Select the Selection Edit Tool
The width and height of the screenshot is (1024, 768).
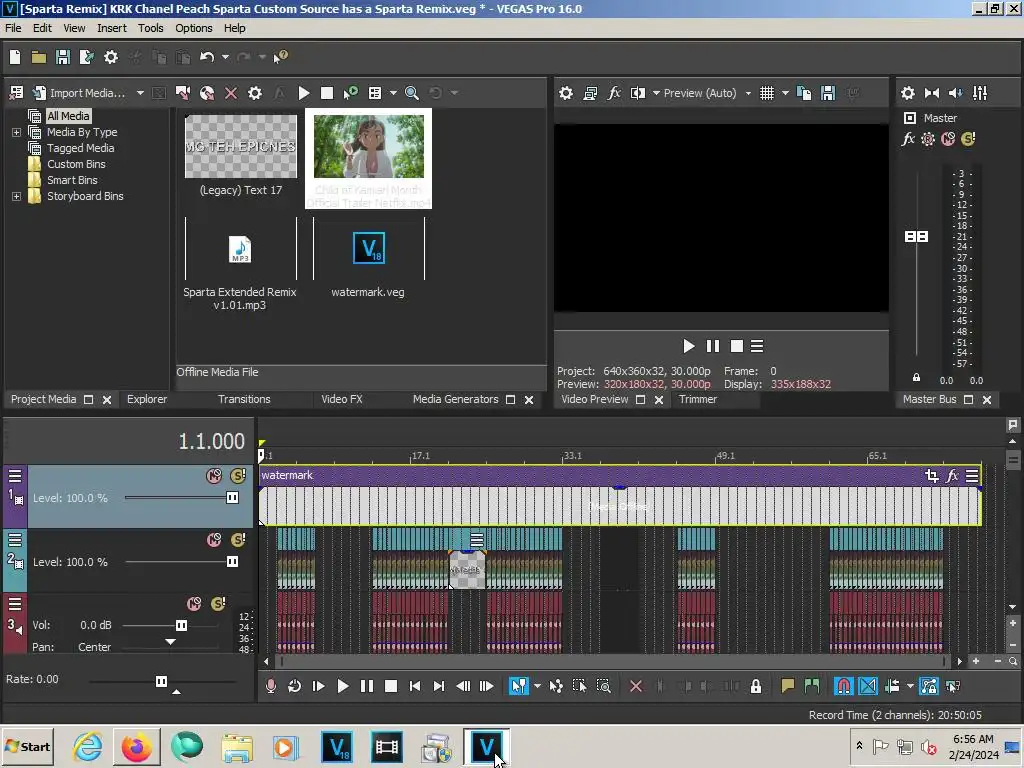(579, 686)
